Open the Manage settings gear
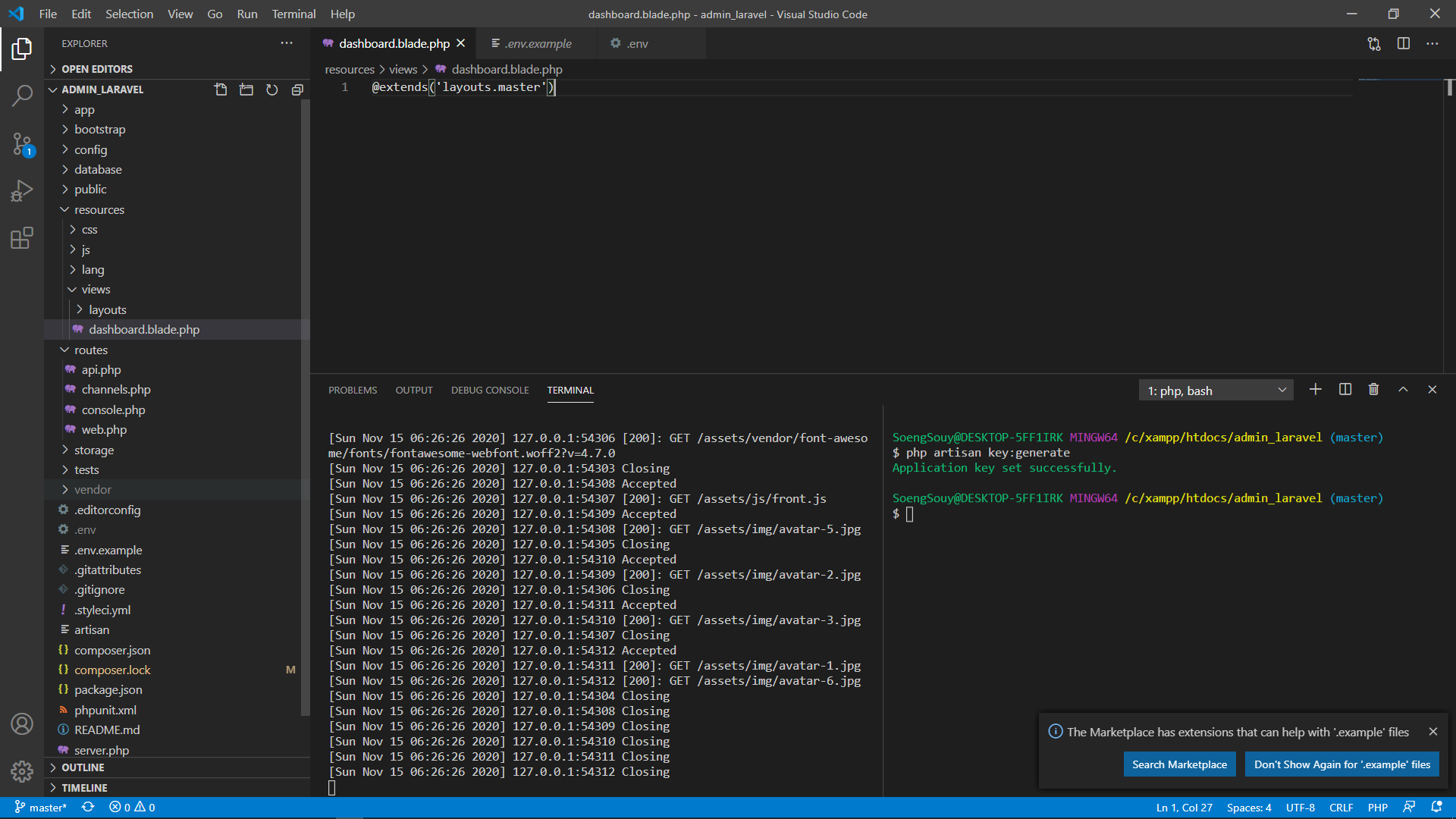Image resolution: width=1456 pixels, height=819 pixels. (x=22, y=771)
